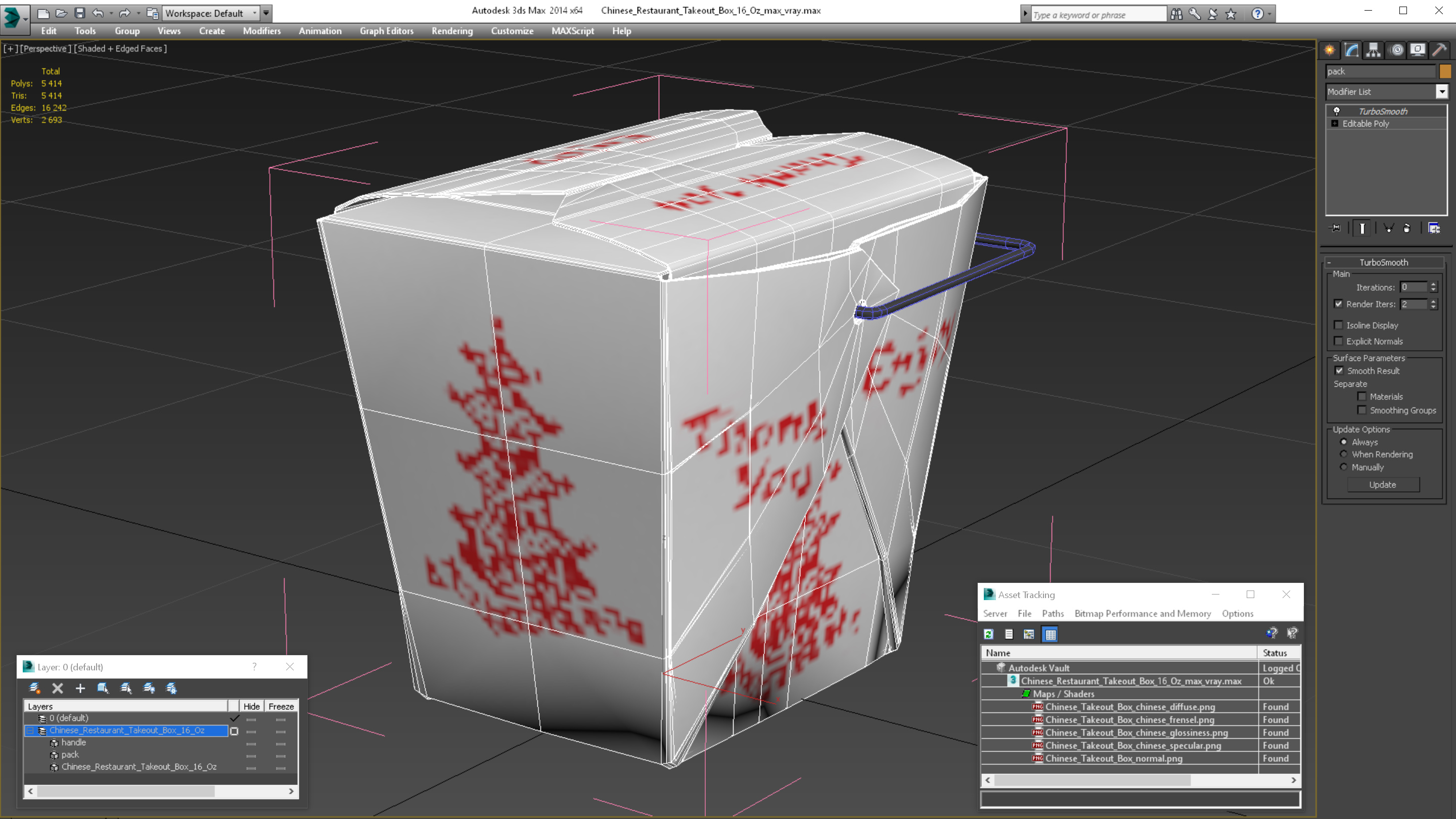Click the Hide column header in Layer dialog
Image resolution: width=1456 pixels, height=819 pixels.
coord(252,707)
